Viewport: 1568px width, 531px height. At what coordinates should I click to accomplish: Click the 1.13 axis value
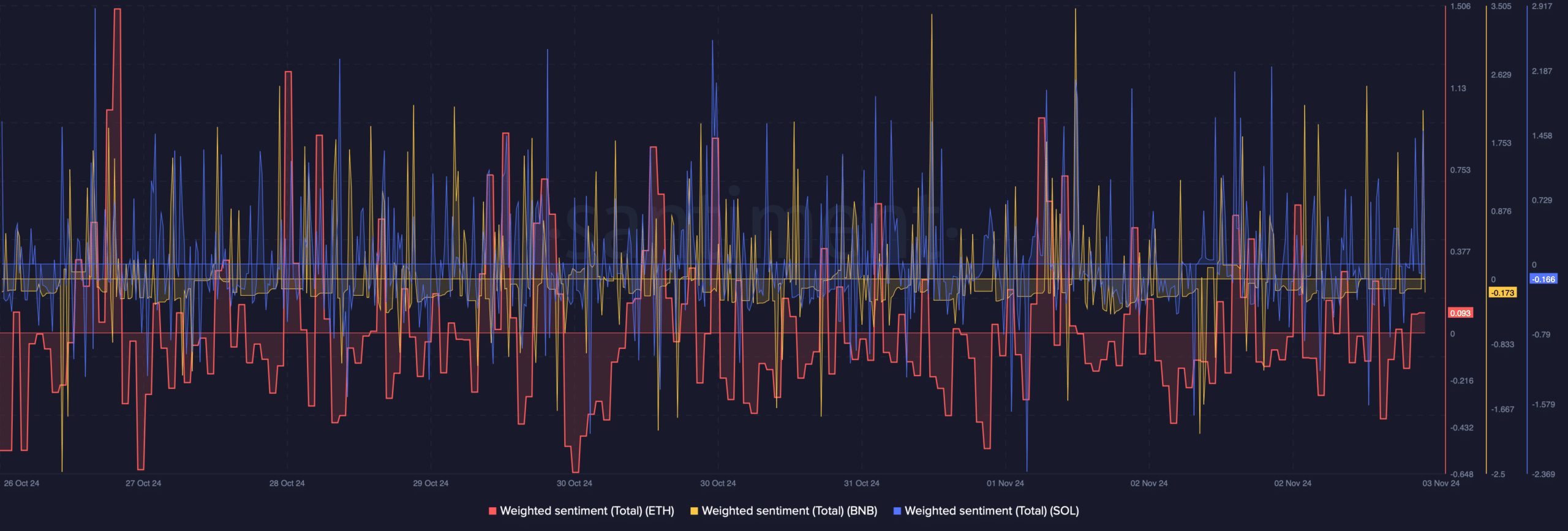[1458, 88]
